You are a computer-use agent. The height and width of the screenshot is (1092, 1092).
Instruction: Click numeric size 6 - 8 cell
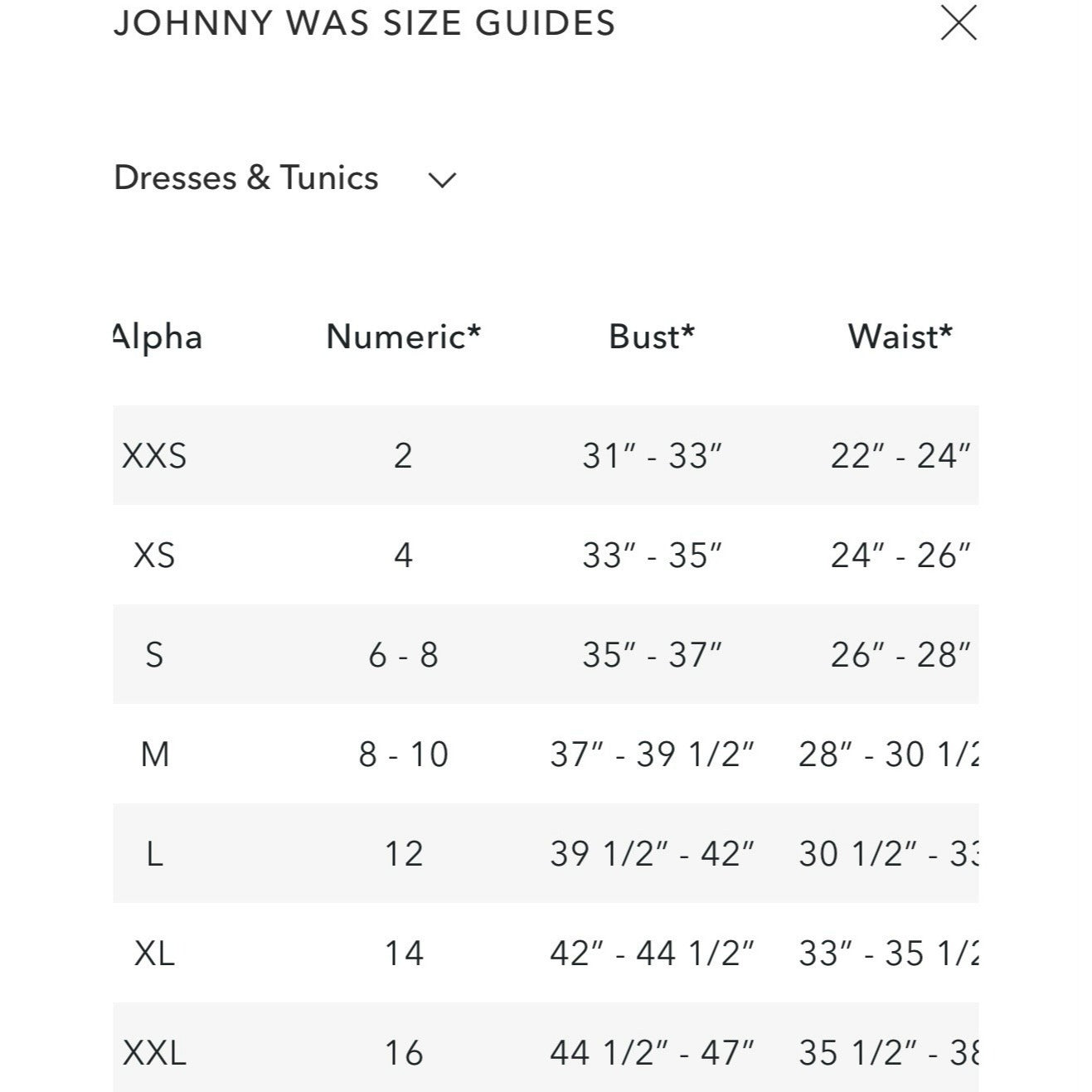[x=403, y=655]
